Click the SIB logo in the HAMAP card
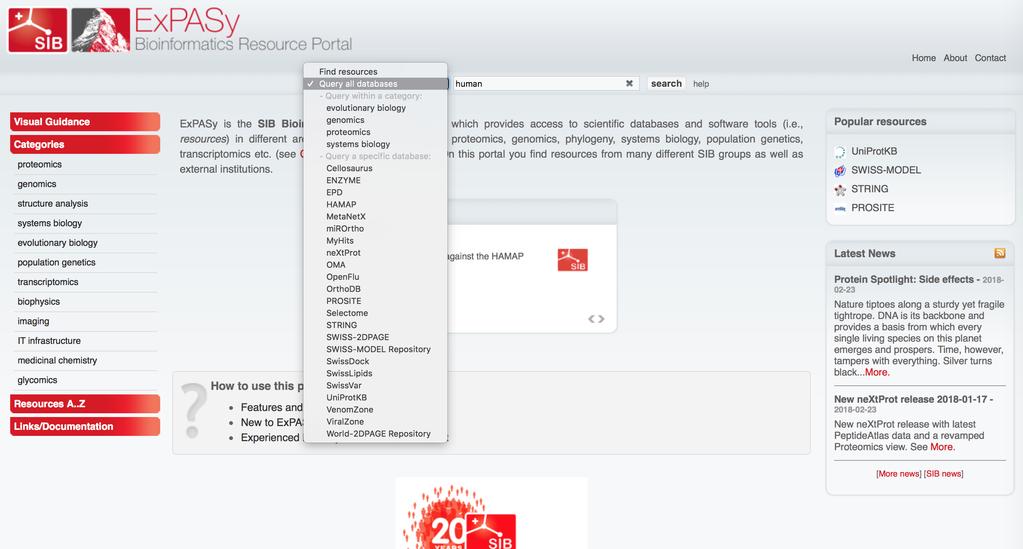The width and height of the screenshot is (1023, 549). pos(572,260)
